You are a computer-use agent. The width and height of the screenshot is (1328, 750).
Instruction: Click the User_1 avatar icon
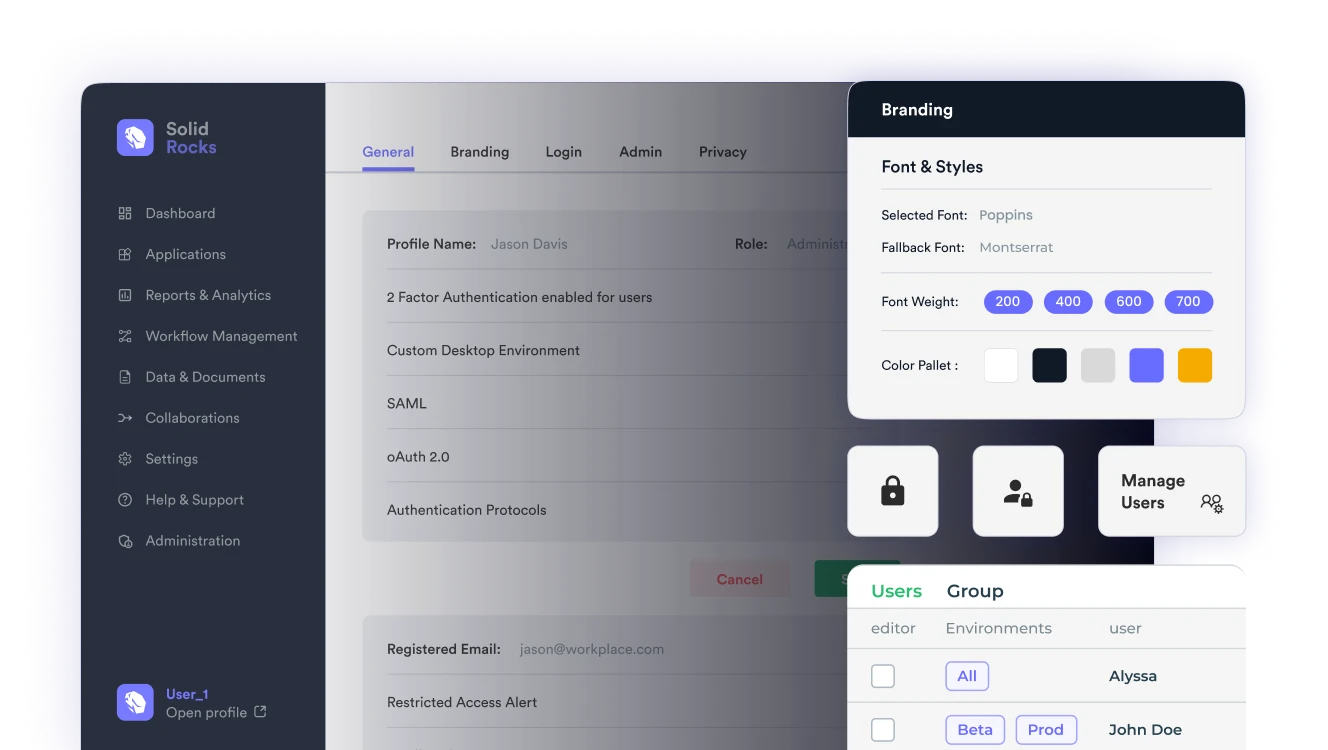[x=135, y=703]
